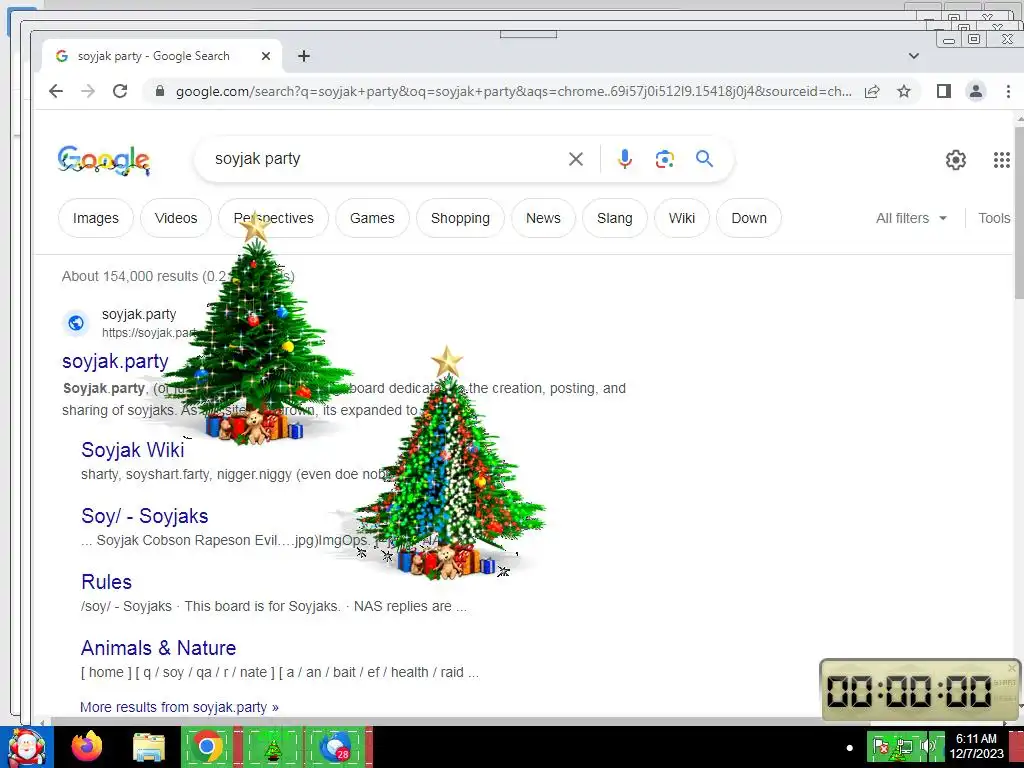Select the Games filter chip
The image size is (1024, 768).
[x=372, y=218]
